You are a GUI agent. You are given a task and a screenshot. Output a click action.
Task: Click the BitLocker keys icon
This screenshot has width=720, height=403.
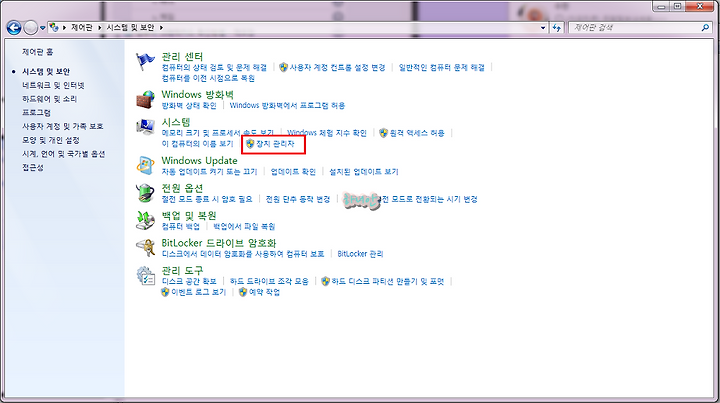146,248
